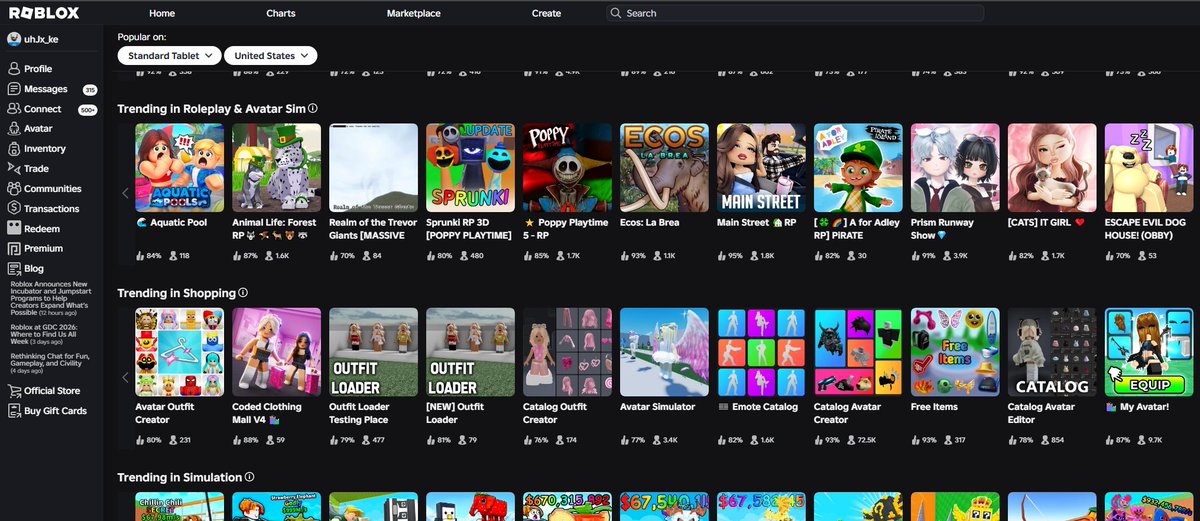Open the Trade sidebar icon

tap(14, 169)
